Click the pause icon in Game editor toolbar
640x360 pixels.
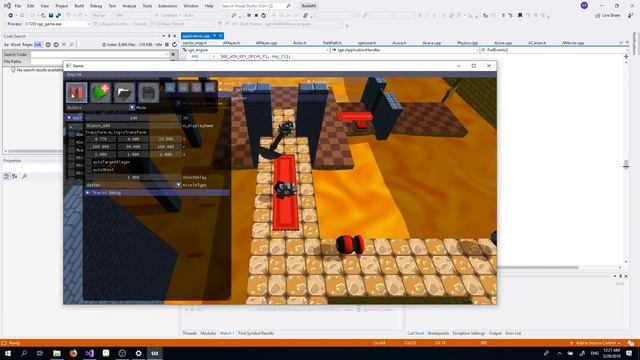(x=77, y=92)
